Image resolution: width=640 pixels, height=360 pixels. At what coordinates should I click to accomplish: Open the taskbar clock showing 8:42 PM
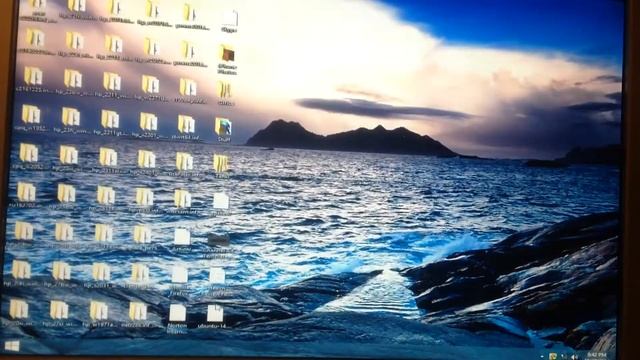pos(597,355)
